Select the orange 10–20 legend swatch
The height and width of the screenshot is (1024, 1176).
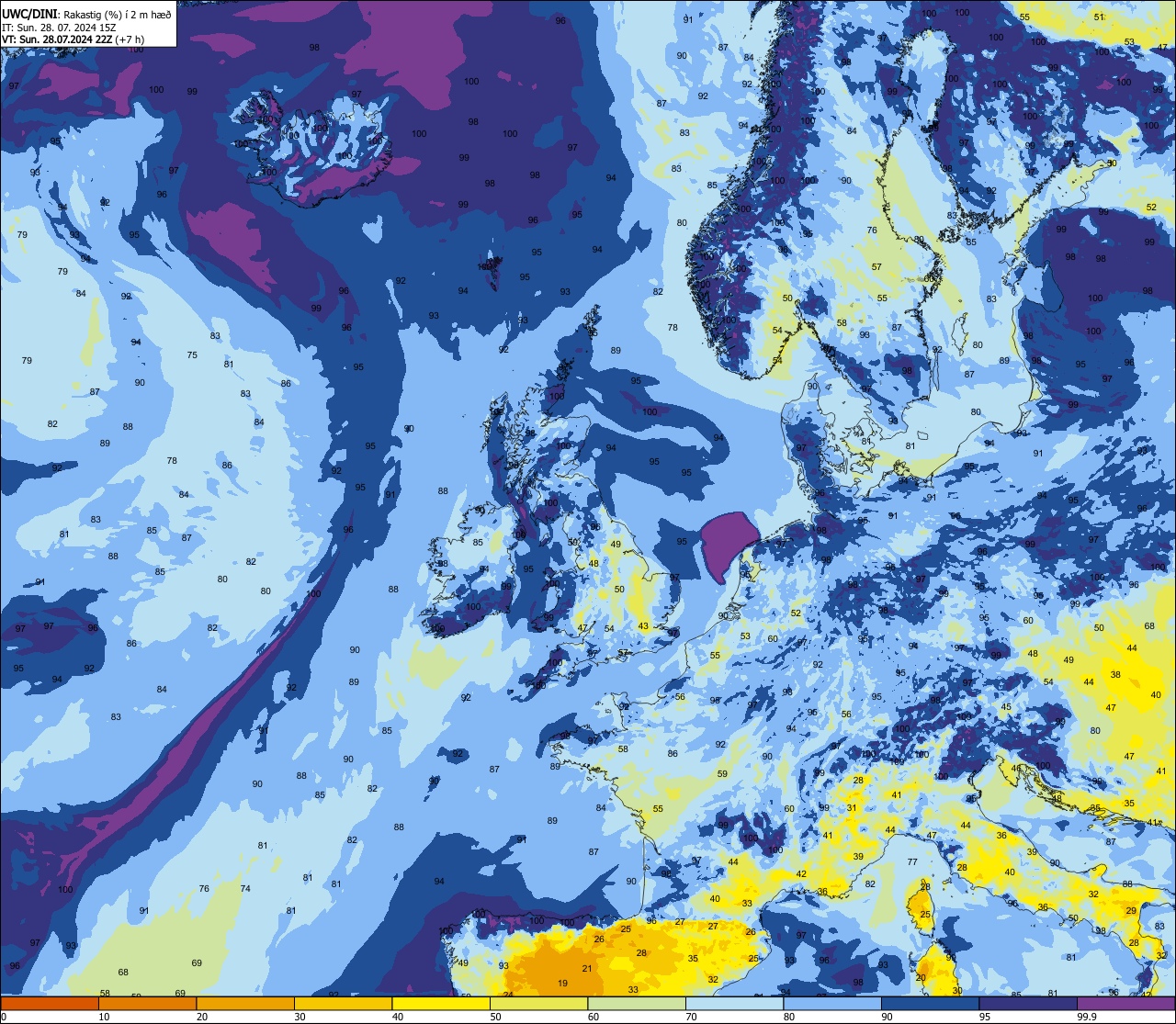(147, 1003)
